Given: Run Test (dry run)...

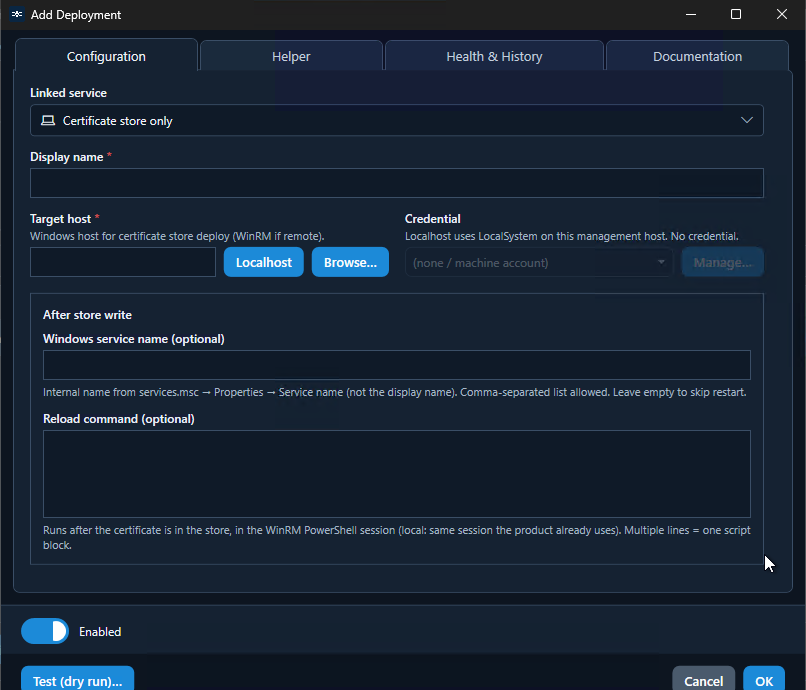Looking at the screenshot, I should pos(78,680).
